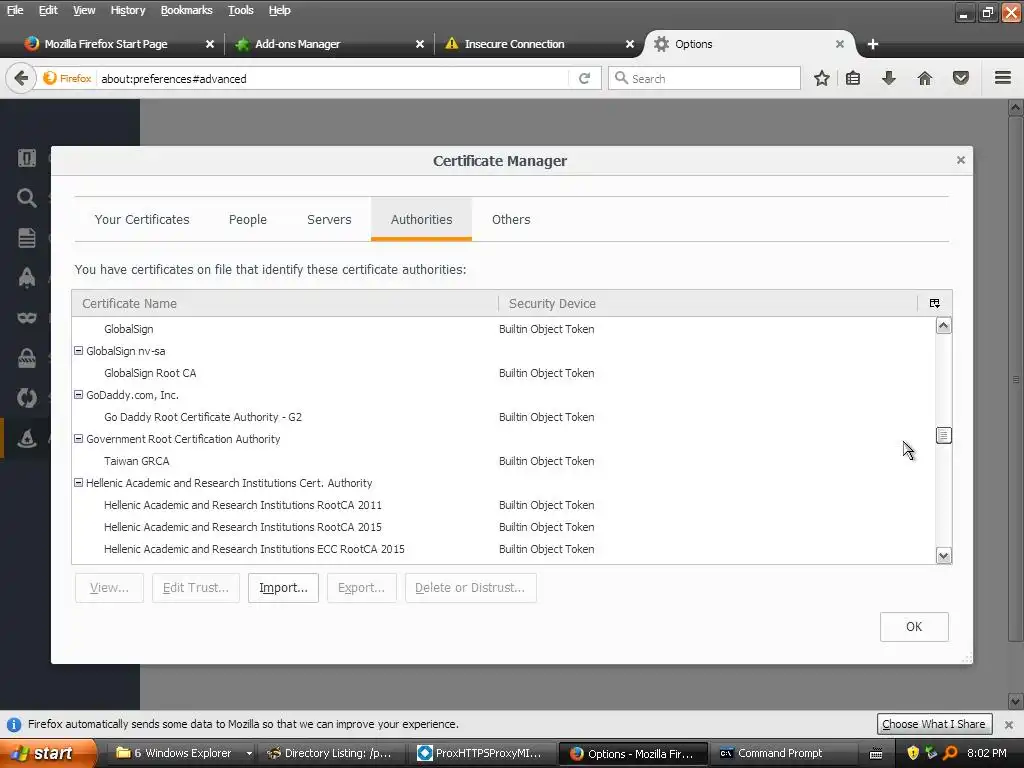Dismiss the data notification bar

point(1008,724)
